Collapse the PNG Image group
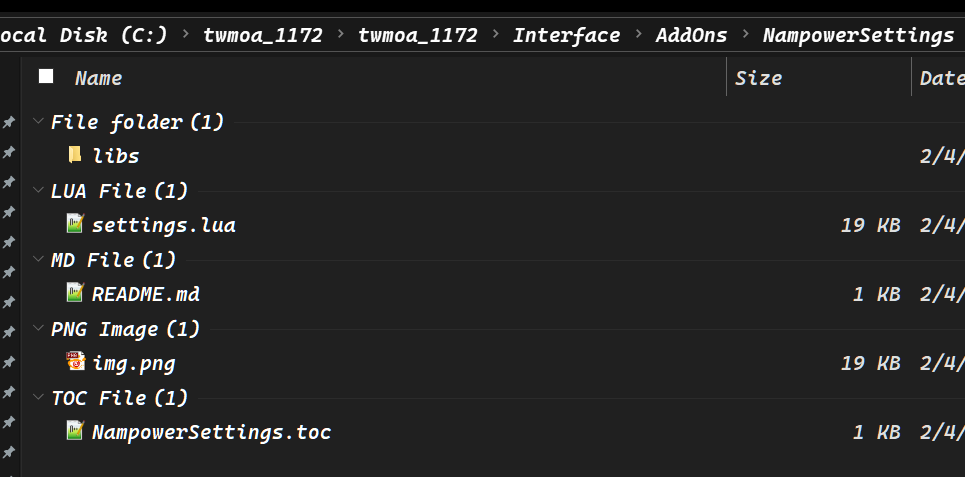The image size is (965, 477). [38, 329]
